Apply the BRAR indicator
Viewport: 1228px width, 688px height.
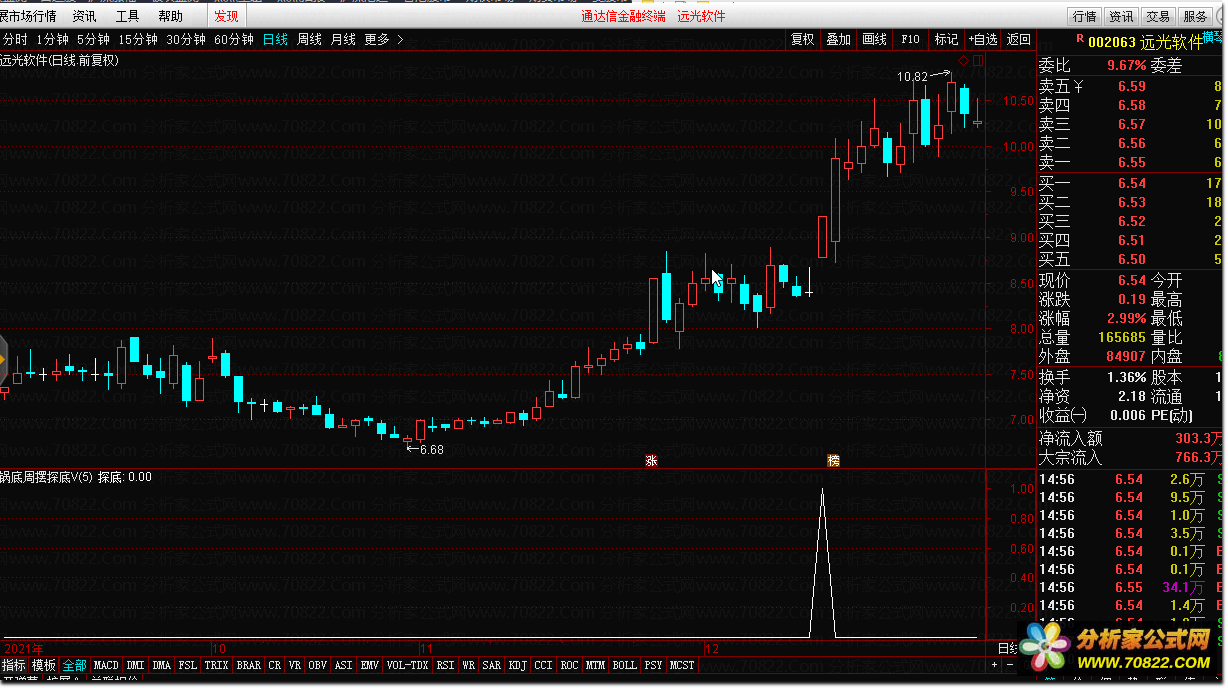click(x=248, y=665)
